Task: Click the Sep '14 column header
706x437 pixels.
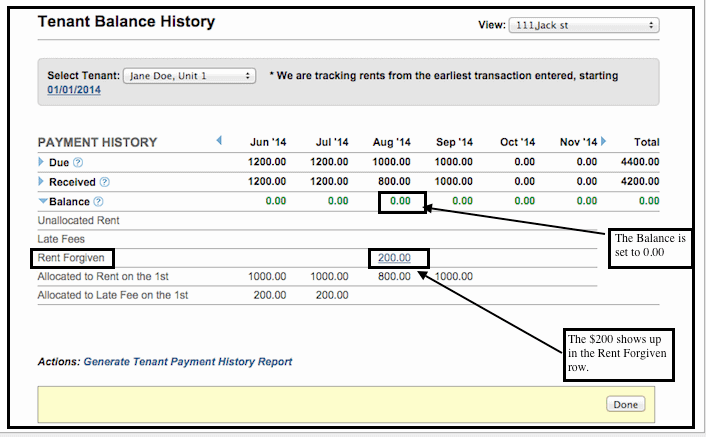Action: pos(454,142)
